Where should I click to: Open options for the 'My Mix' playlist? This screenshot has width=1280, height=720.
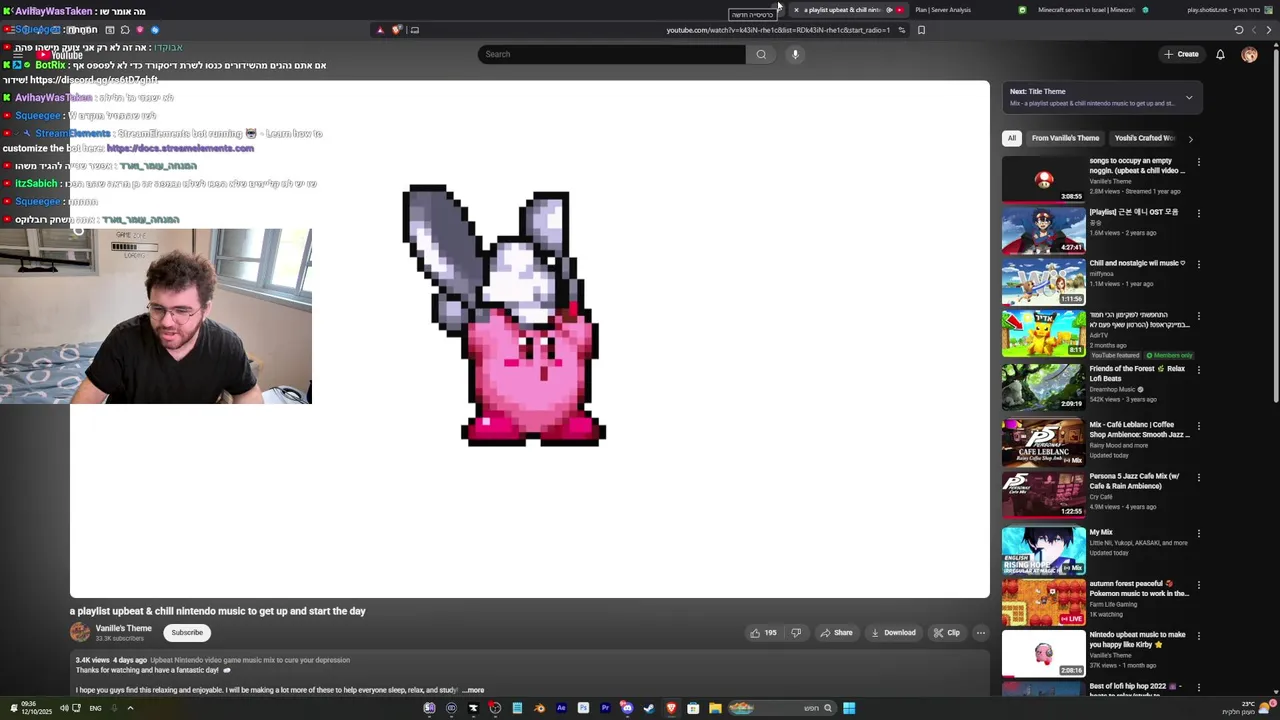pos(1198,534)
